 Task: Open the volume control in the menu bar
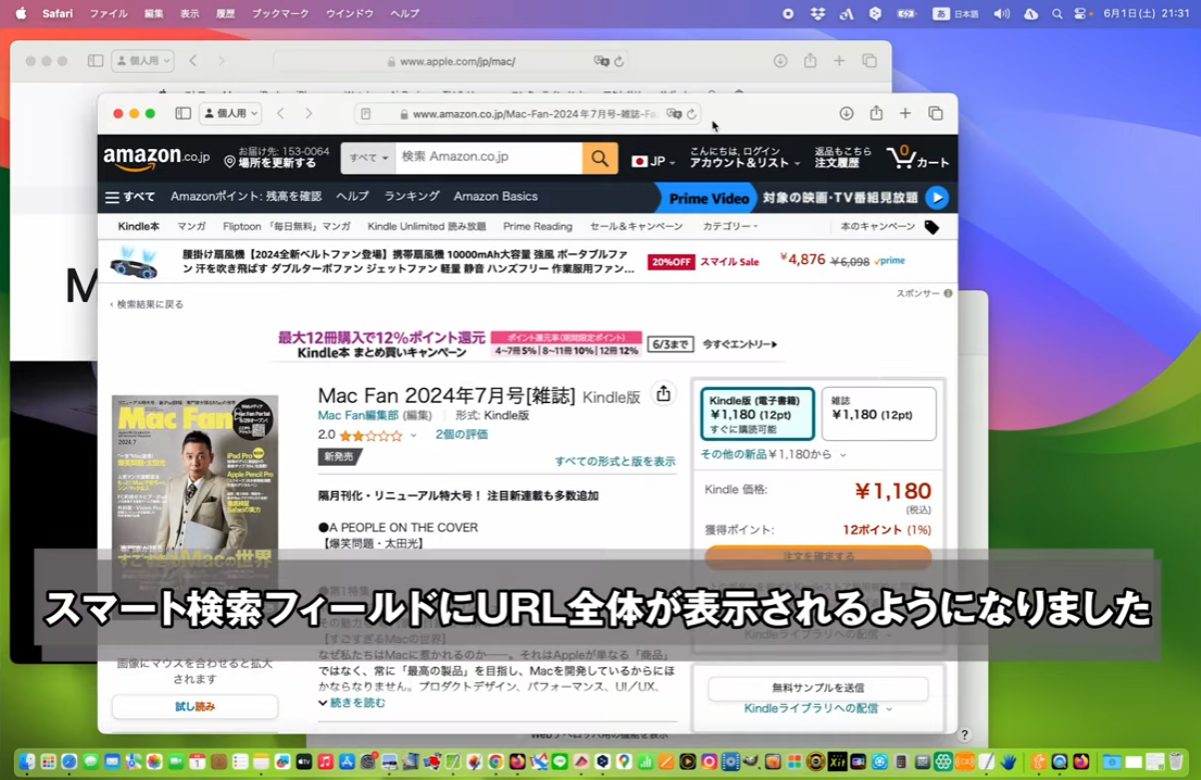tap(1002, 13)
